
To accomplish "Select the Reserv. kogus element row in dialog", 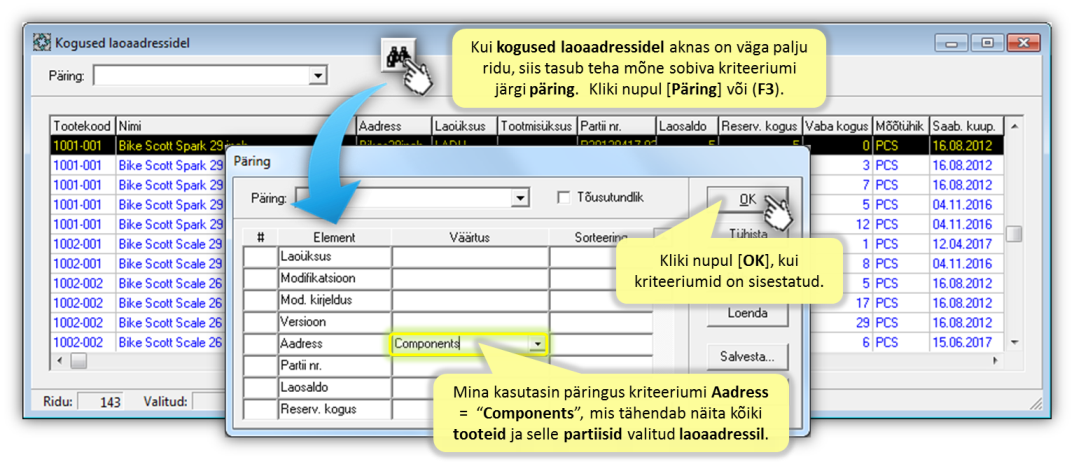I will pos(334,410).
